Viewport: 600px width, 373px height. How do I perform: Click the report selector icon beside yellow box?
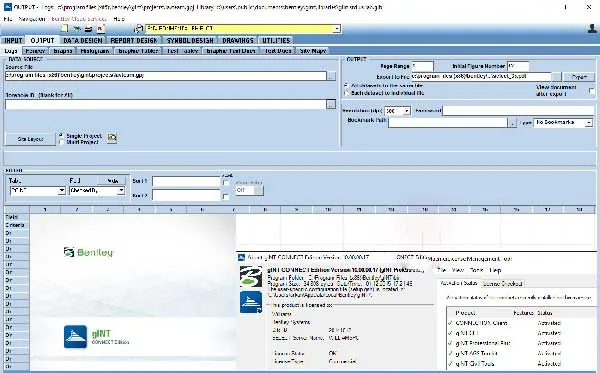pyautogui.click(x=138, y=29)
